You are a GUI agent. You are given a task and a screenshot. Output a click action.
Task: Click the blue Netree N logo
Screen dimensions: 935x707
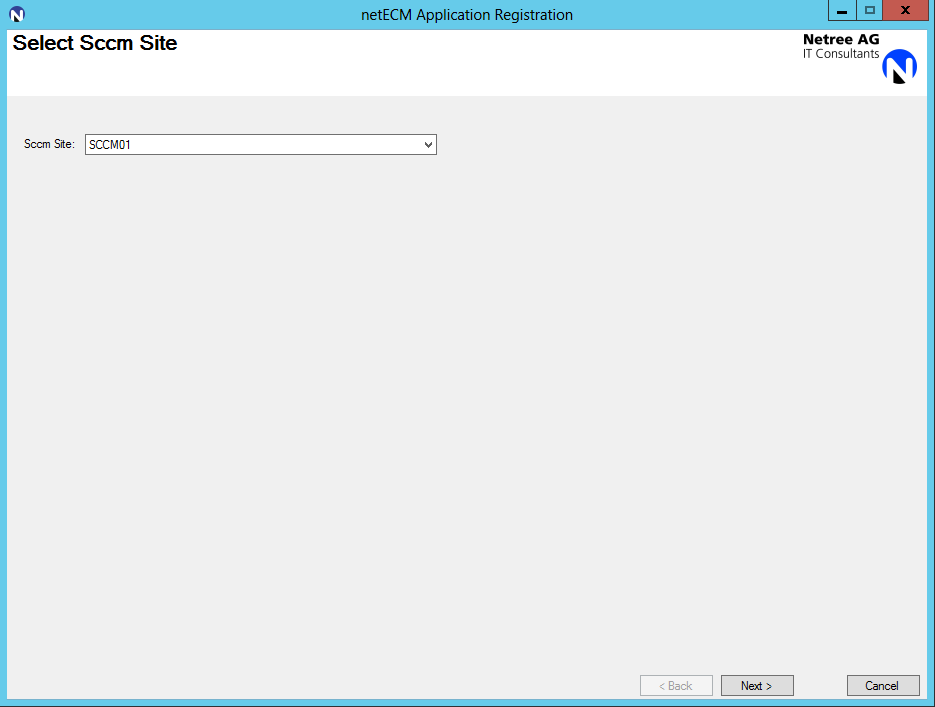[x=899, y=66]
